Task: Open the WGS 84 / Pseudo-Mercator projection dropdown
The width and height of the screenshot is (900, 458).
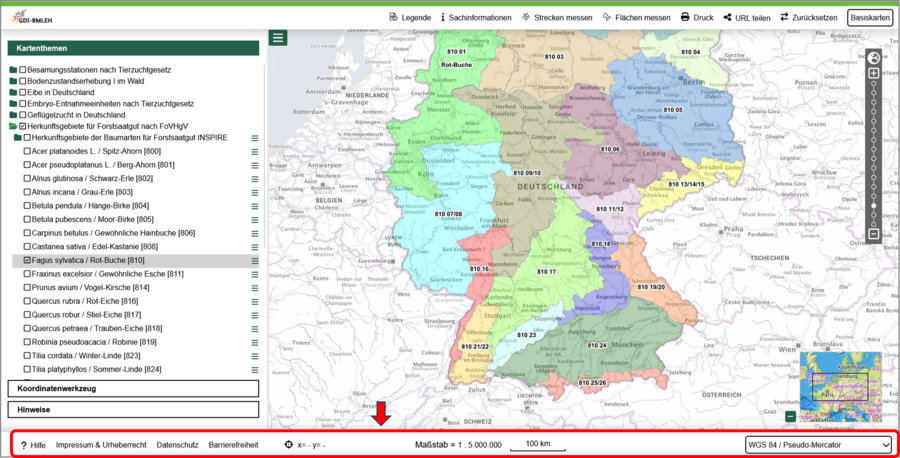Action: coord(818,445)
